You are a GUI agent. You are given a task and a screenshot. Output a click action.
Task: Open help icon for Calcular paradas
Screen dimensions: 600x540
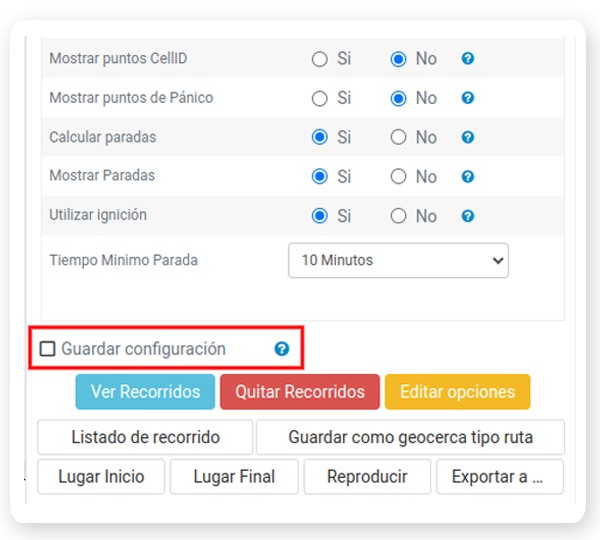(468, 137)
